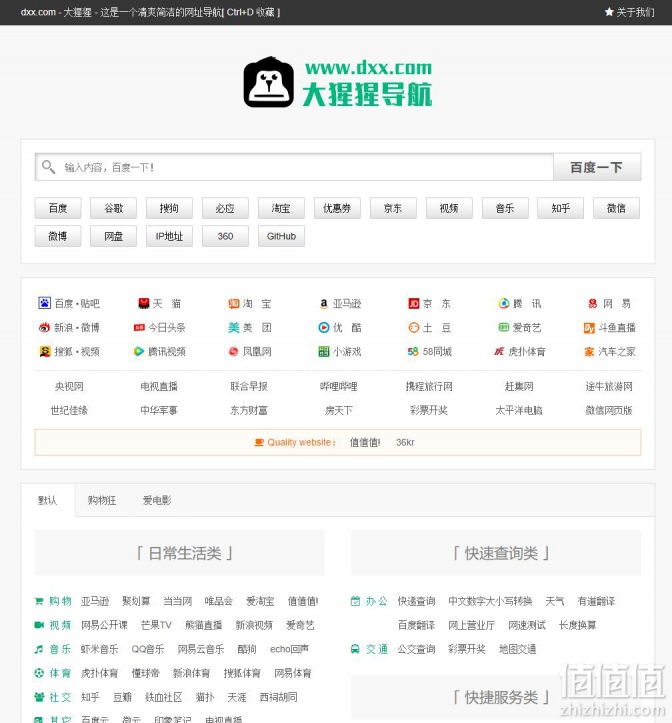Screen dimensions: 672x723
Task: Open the 网易云音乐 link
Action: (x=201, y=649)
